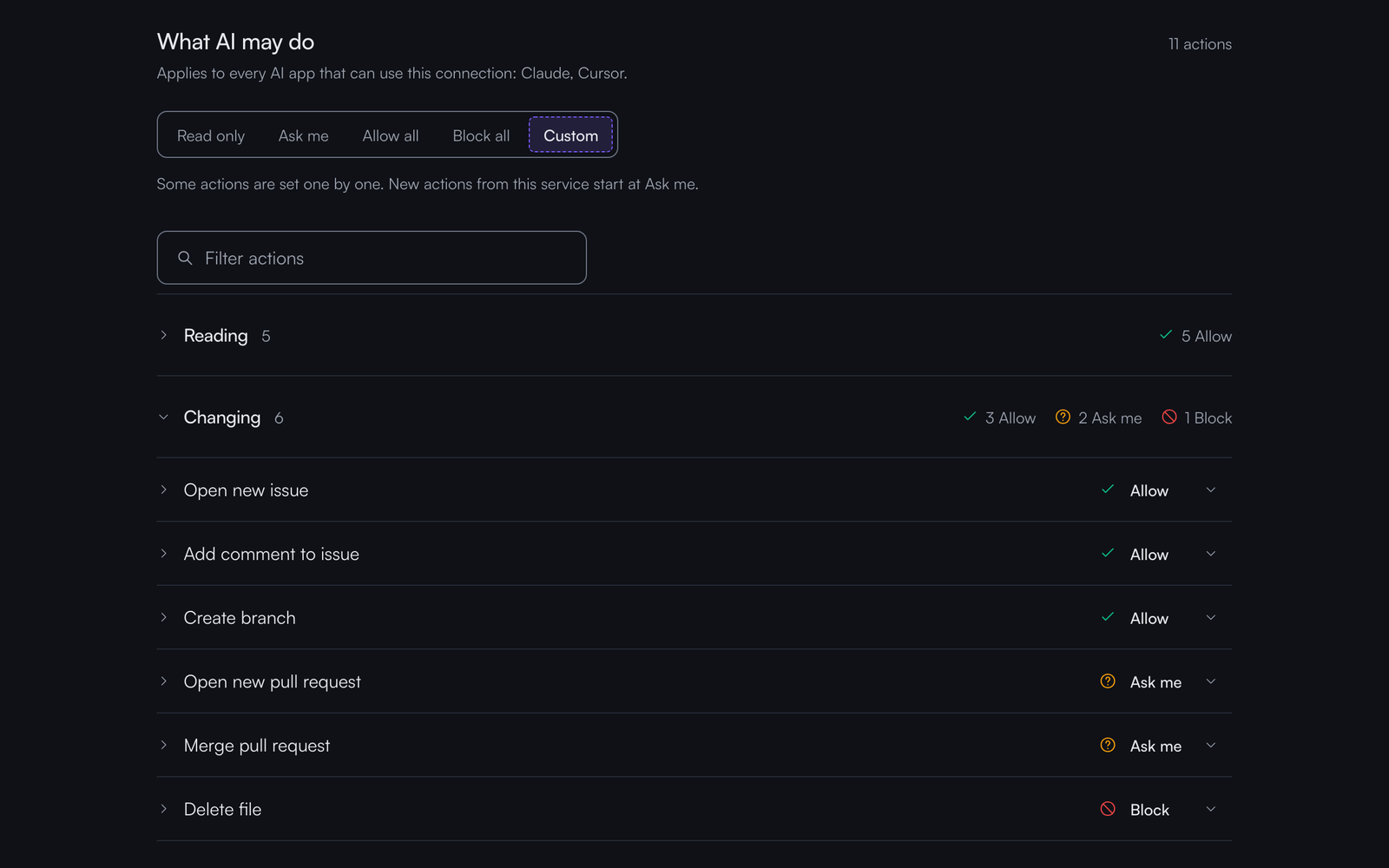Expand details for Add comment to issue
This screenshot has width=1389, height=868.
[x=163, y=553]
